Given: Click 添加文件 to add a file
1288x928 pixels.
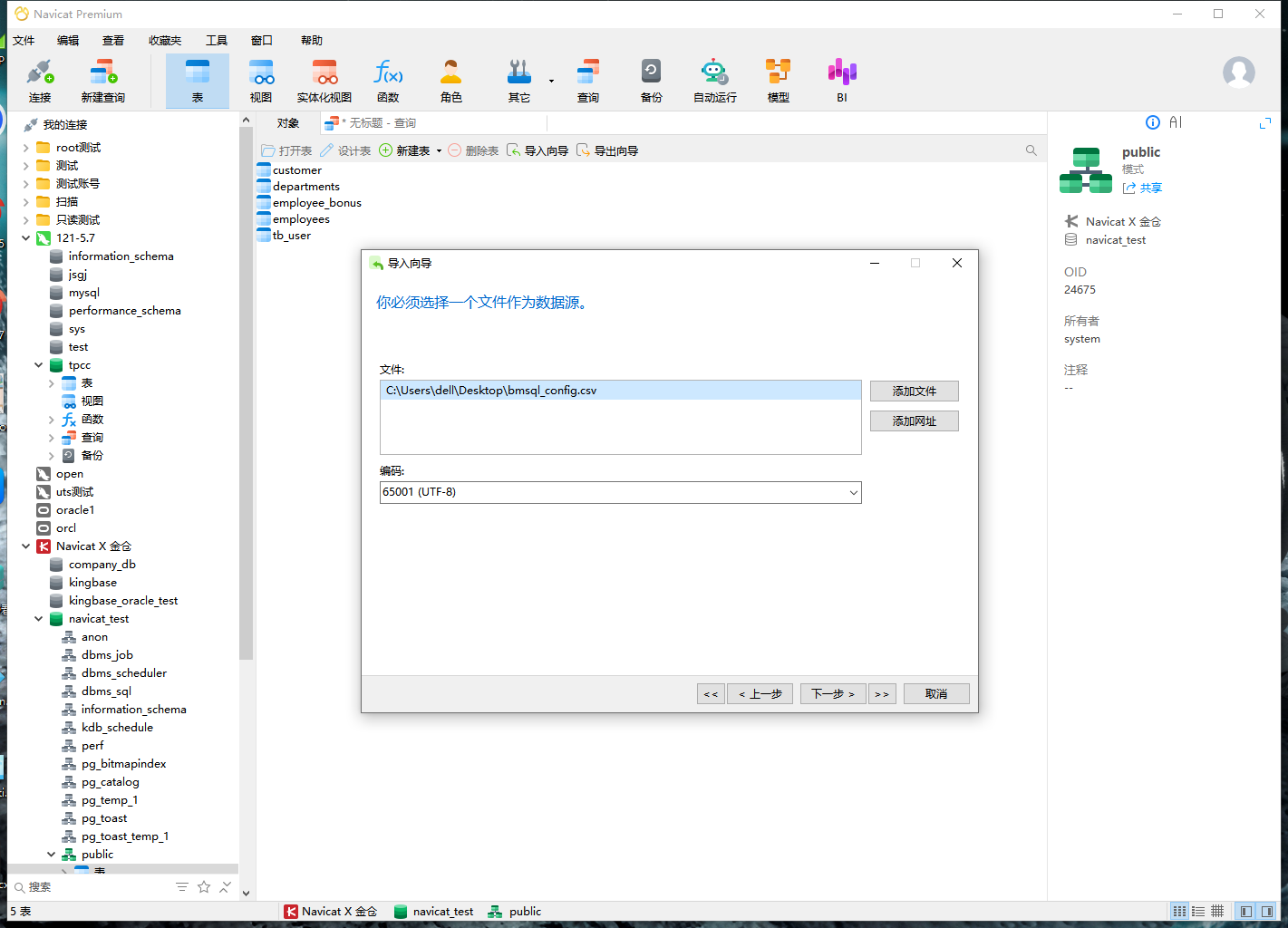Looking at the screenshot, I should (914, 391).
